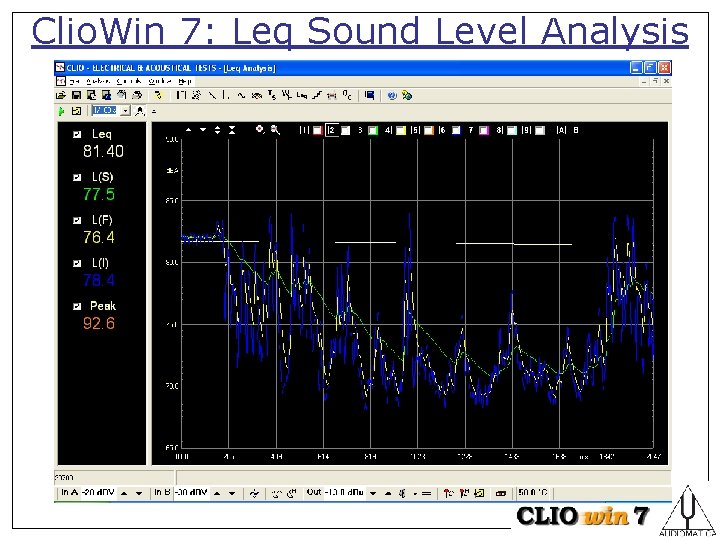This screenshot has height=540, width=720.
Task: Select the Leq analysis toolbar icon
Action: pyautogui.click(x=302, y=96)
